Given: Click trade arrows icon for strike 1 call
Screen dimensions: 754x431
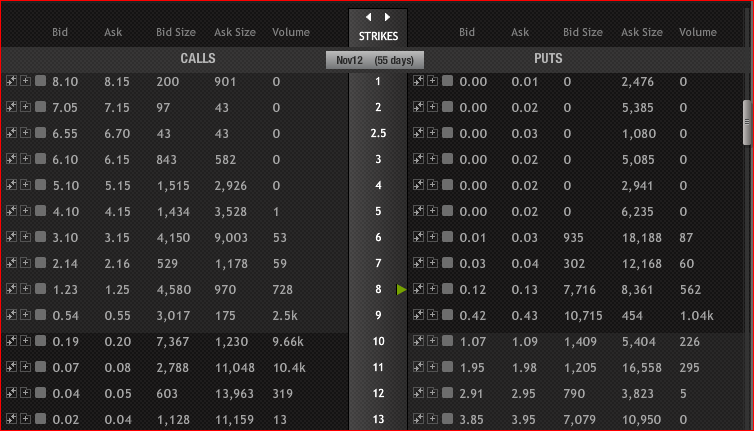Looking at the screenshot, I should pos(12,81).
